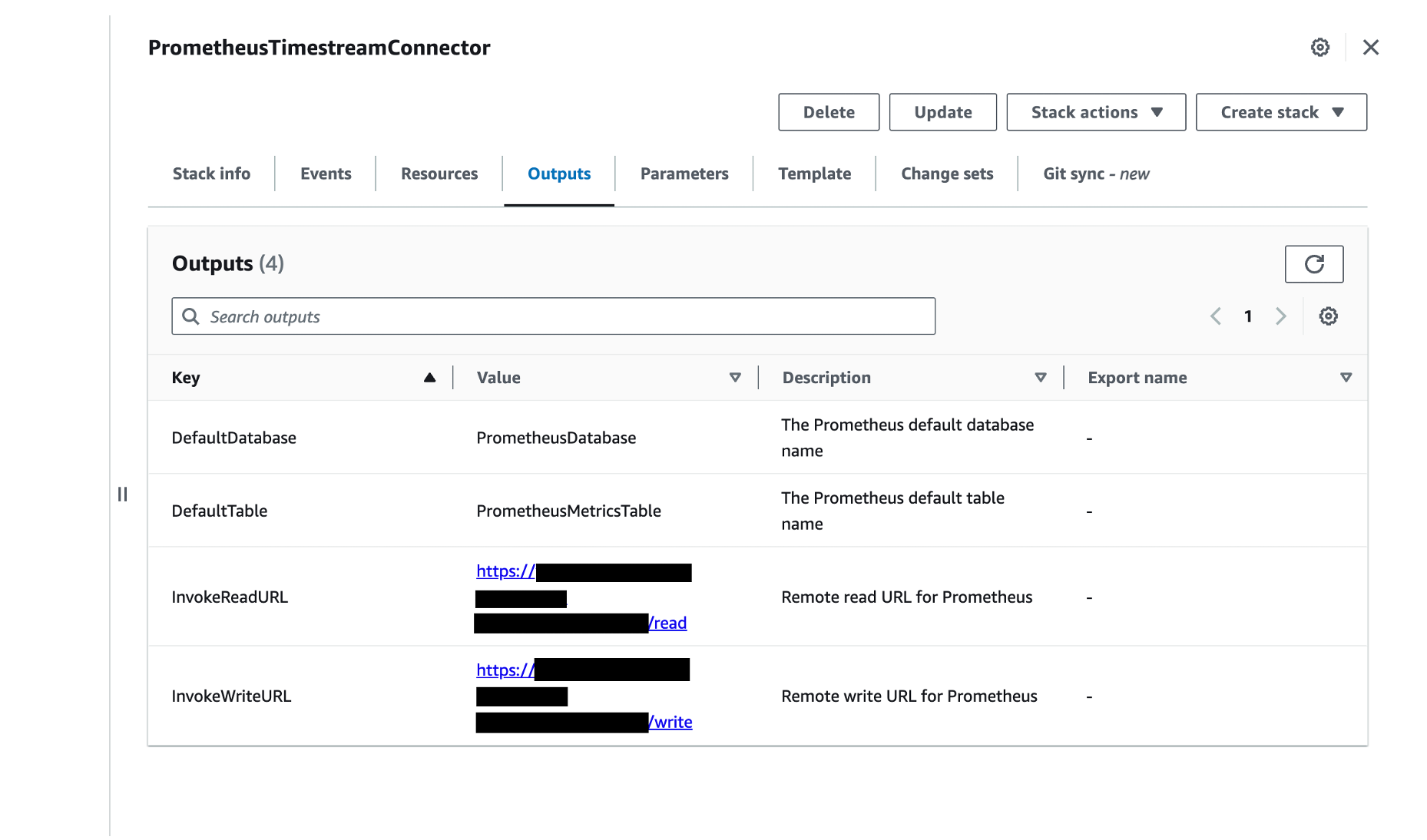Click the DefaultTable key cell

[x=220, y=511]
